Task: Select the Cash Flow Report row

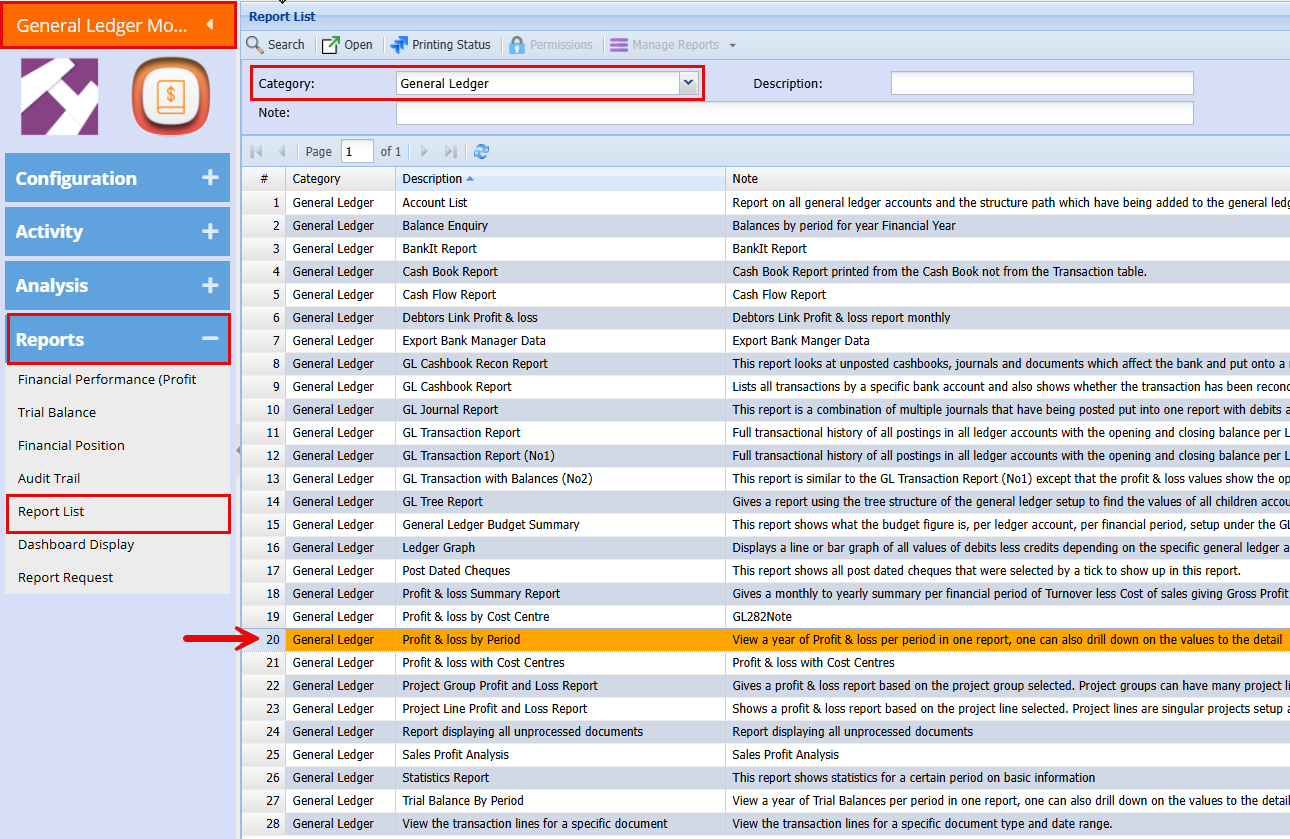Action: [449, 295]
